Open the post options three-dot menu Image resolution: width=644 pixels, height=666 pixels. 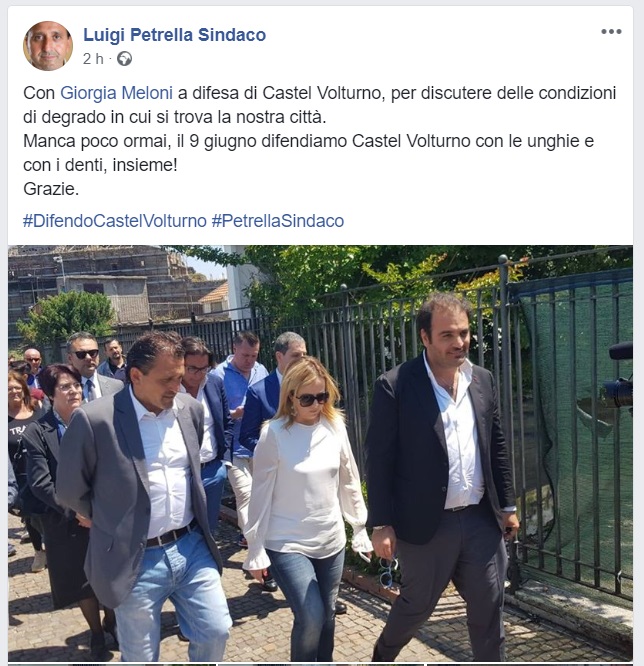click(x=611, y=31)
